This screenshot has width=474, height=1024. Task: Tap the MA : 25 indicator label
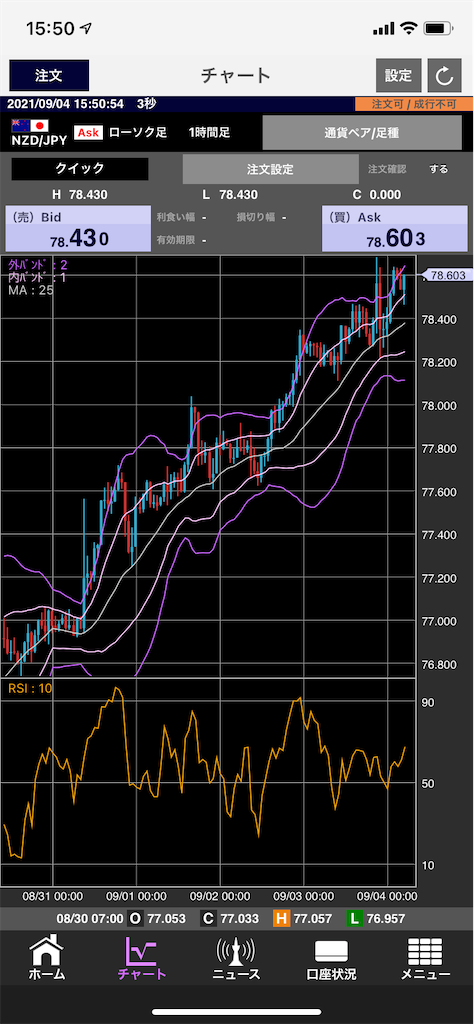click(31, 290)
